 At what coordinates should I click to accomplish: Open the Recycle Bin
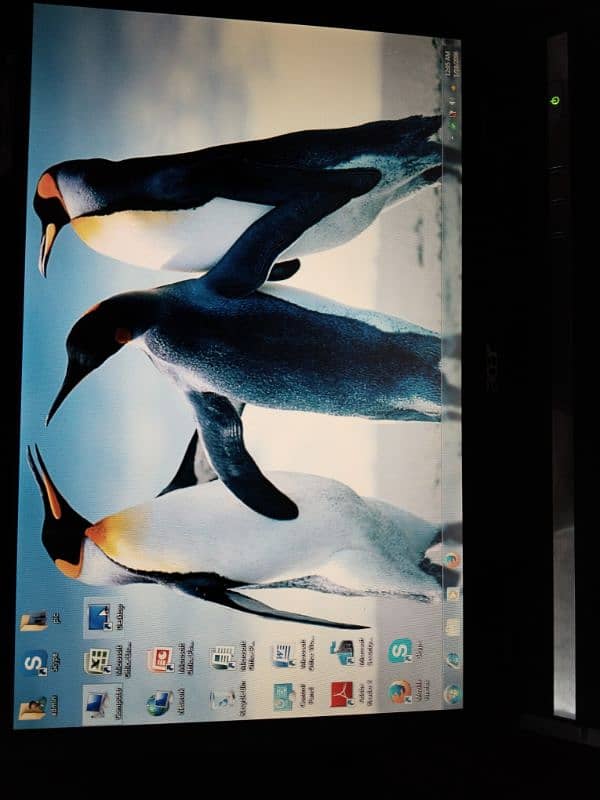222,700
